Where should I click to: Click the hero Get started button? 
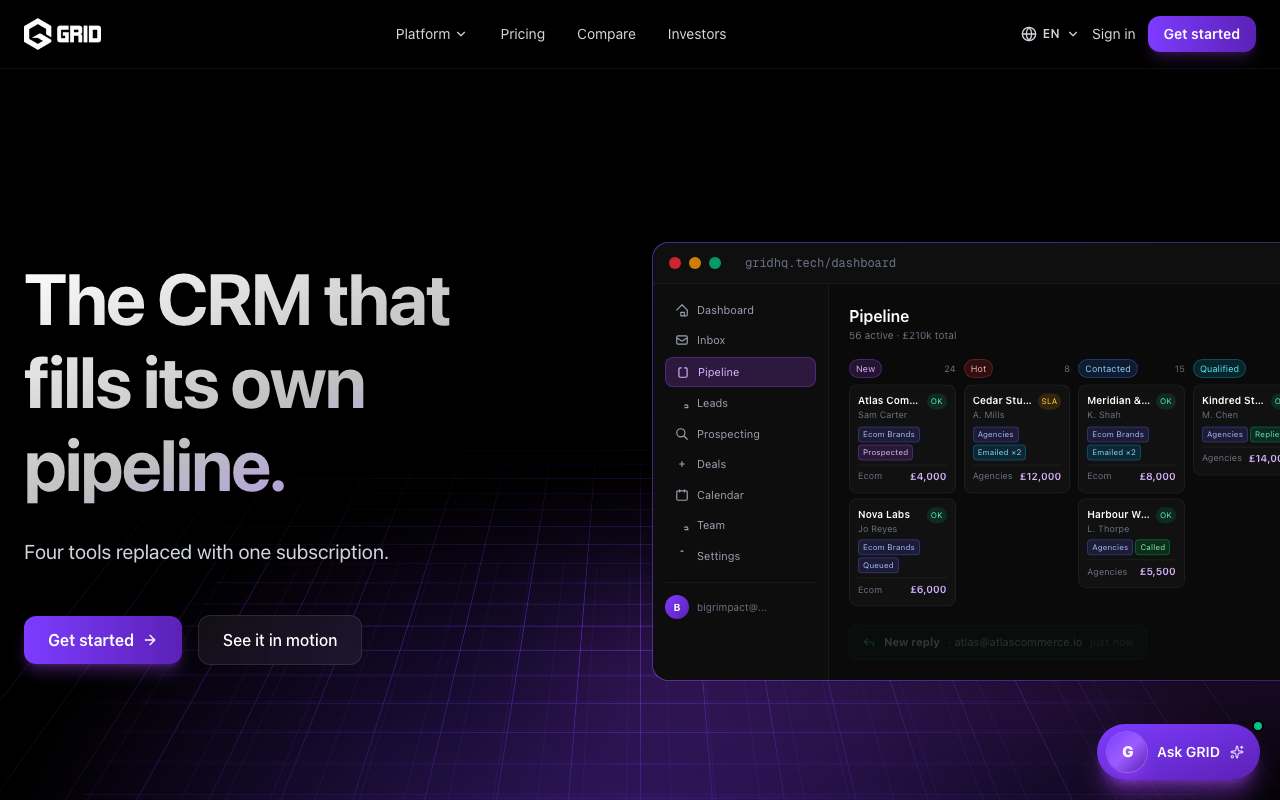(103, 640)
